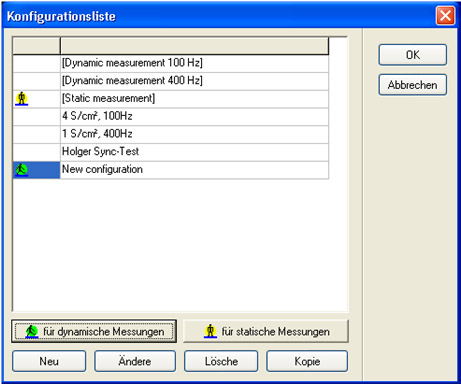Confirm the dialog with OK
This screenshot has width=461, height=384.
(413, 55)
